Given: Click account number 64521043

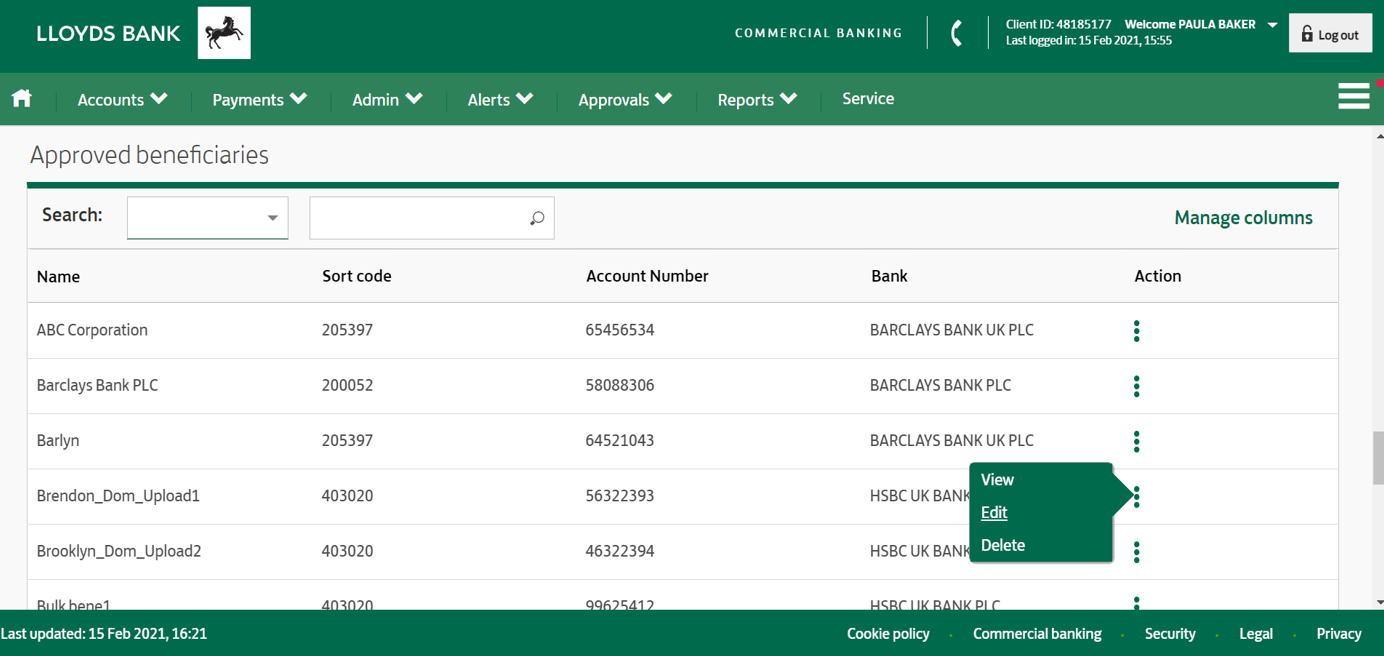Looking at the screenshot, I should pos(620,441).
